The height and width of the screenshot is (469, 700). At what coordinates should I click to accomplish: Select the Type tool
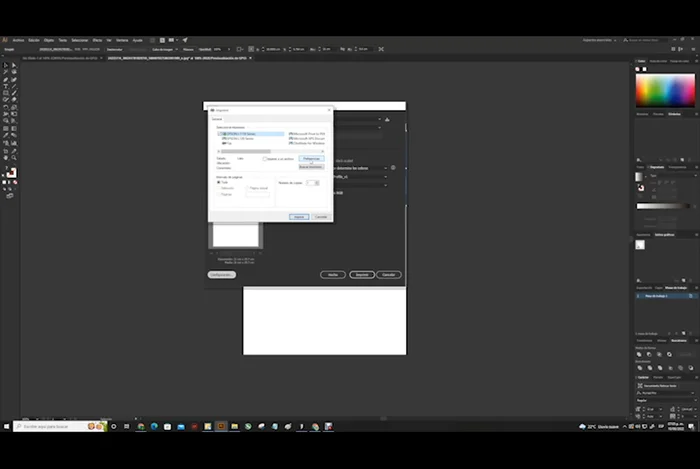pos(5,86)
